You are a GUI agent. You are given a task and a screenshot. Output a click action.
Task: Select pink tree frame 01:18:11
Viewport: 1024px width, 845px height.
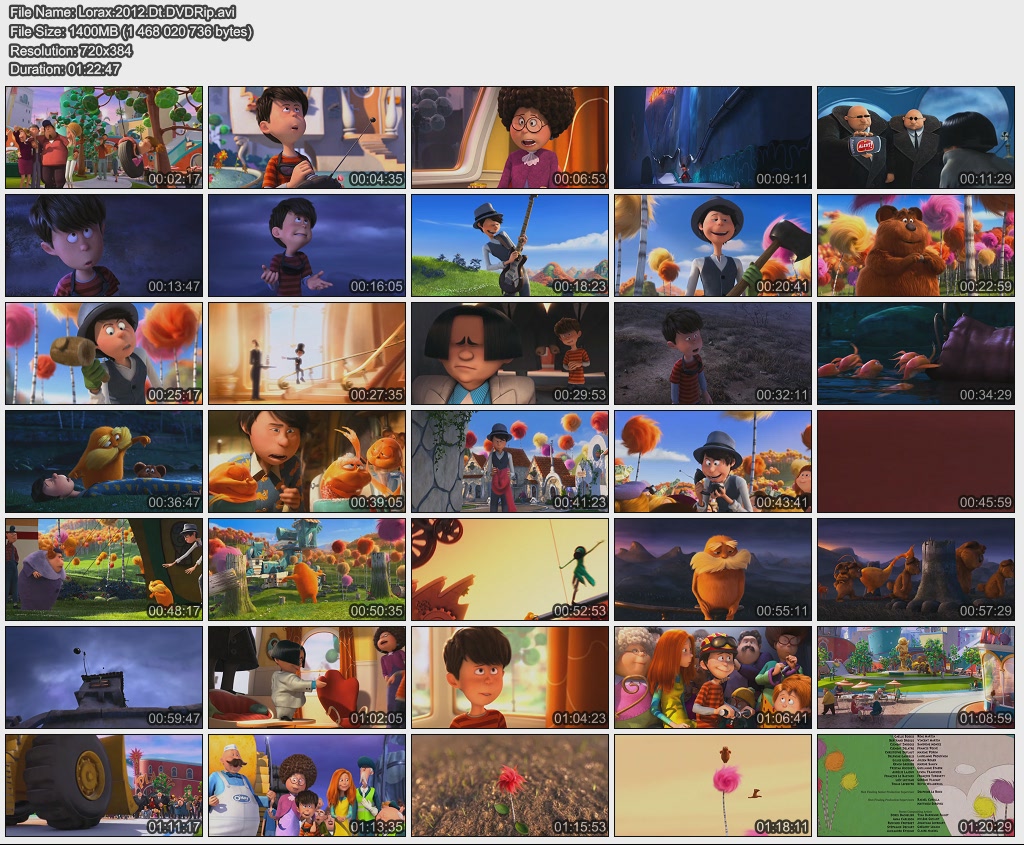point(713,786)
